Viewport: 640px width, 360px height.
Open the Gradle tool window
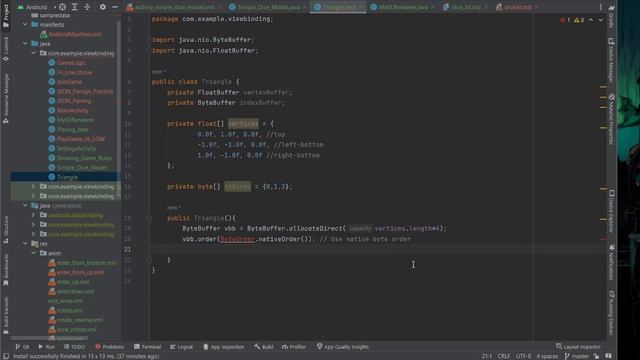click(611, 16)
